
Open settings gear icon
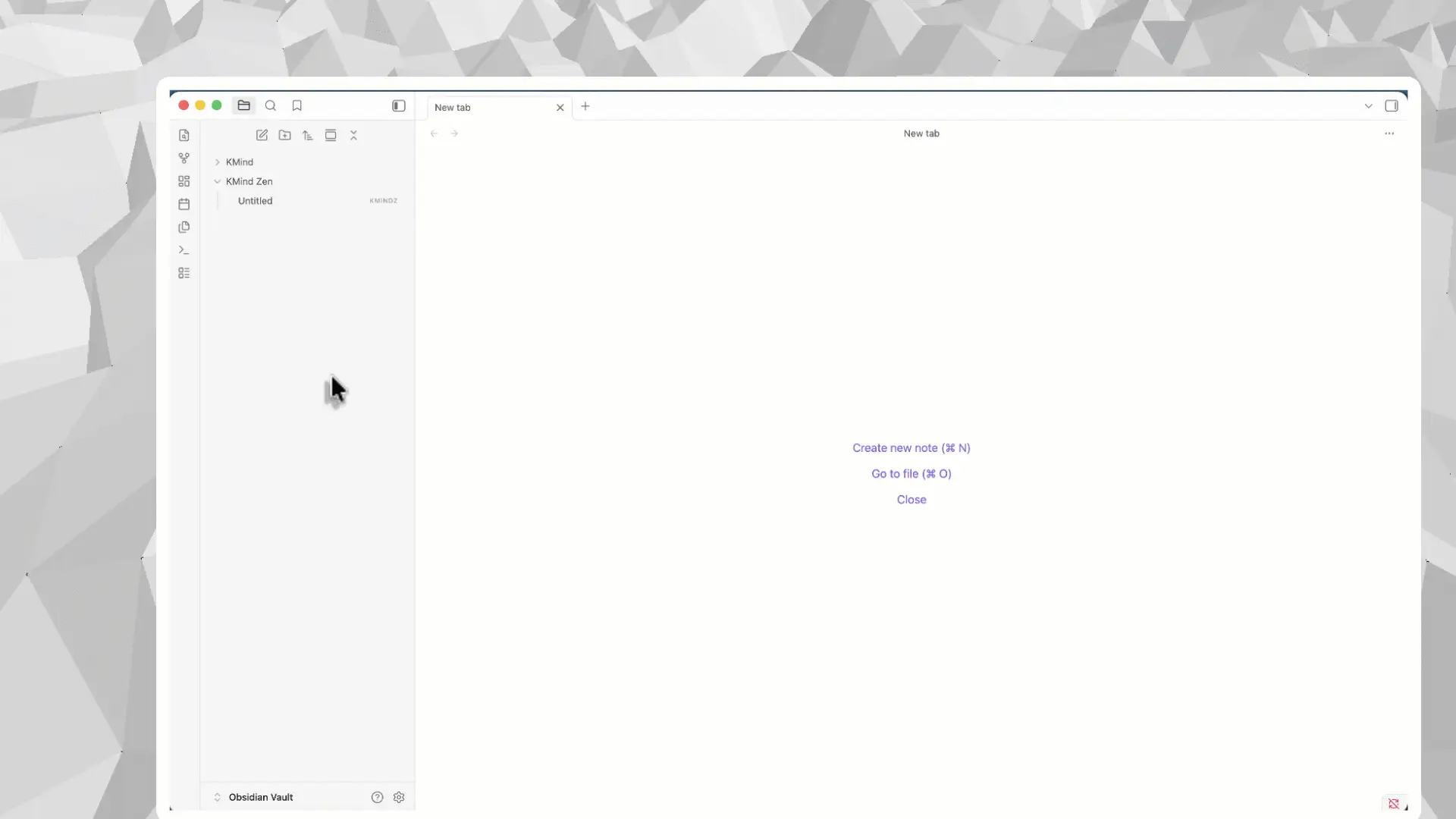[x=399, y=797]
